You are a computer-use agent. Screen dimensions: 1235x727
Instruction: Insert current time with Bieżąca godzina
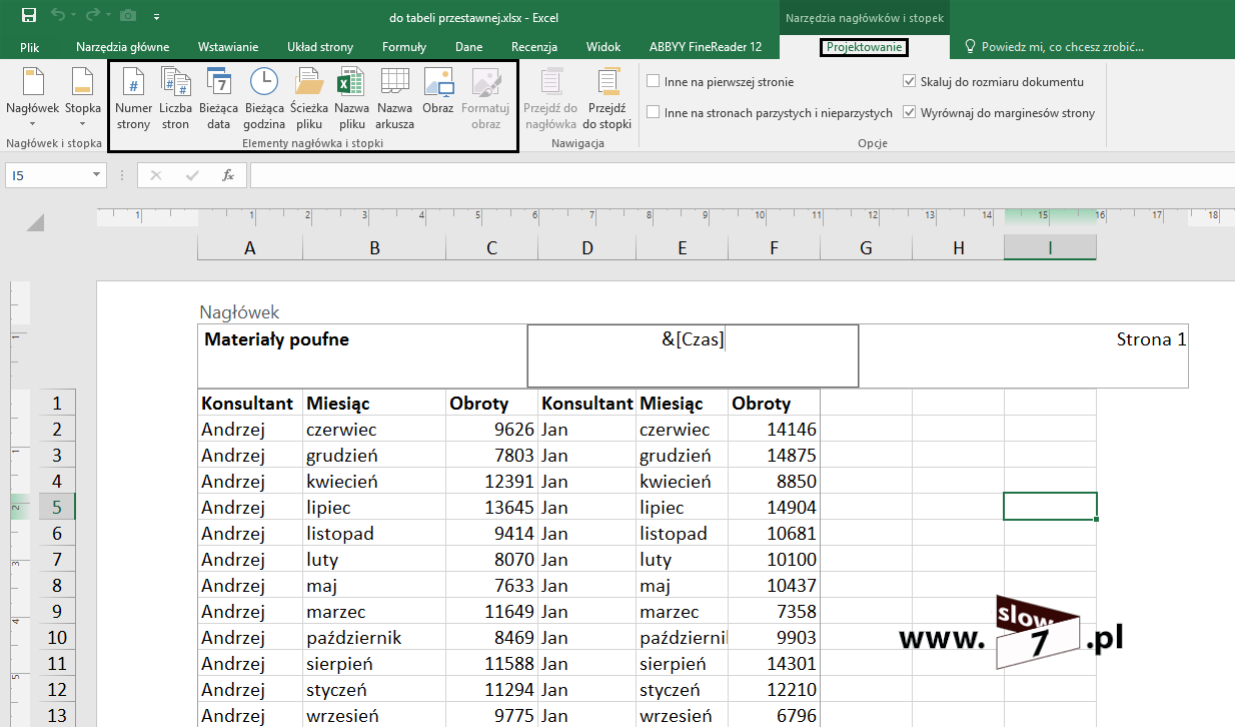pos(264,99)
